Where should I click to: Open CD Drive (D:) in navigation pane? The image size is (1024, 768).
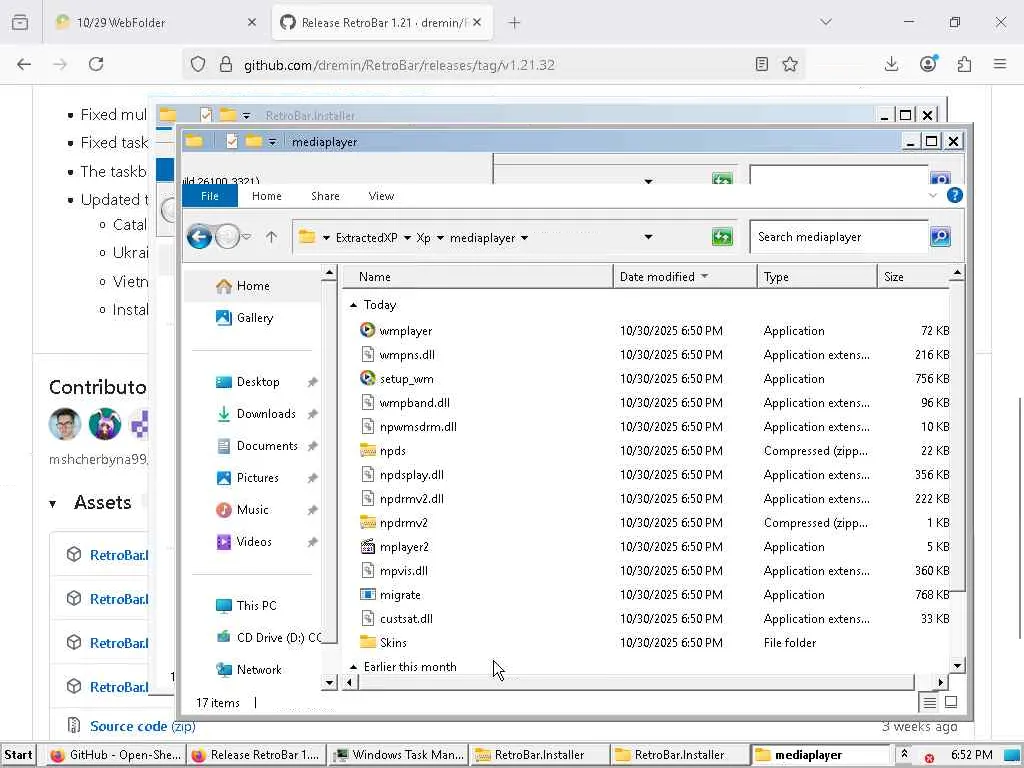(x=269, y=637)
